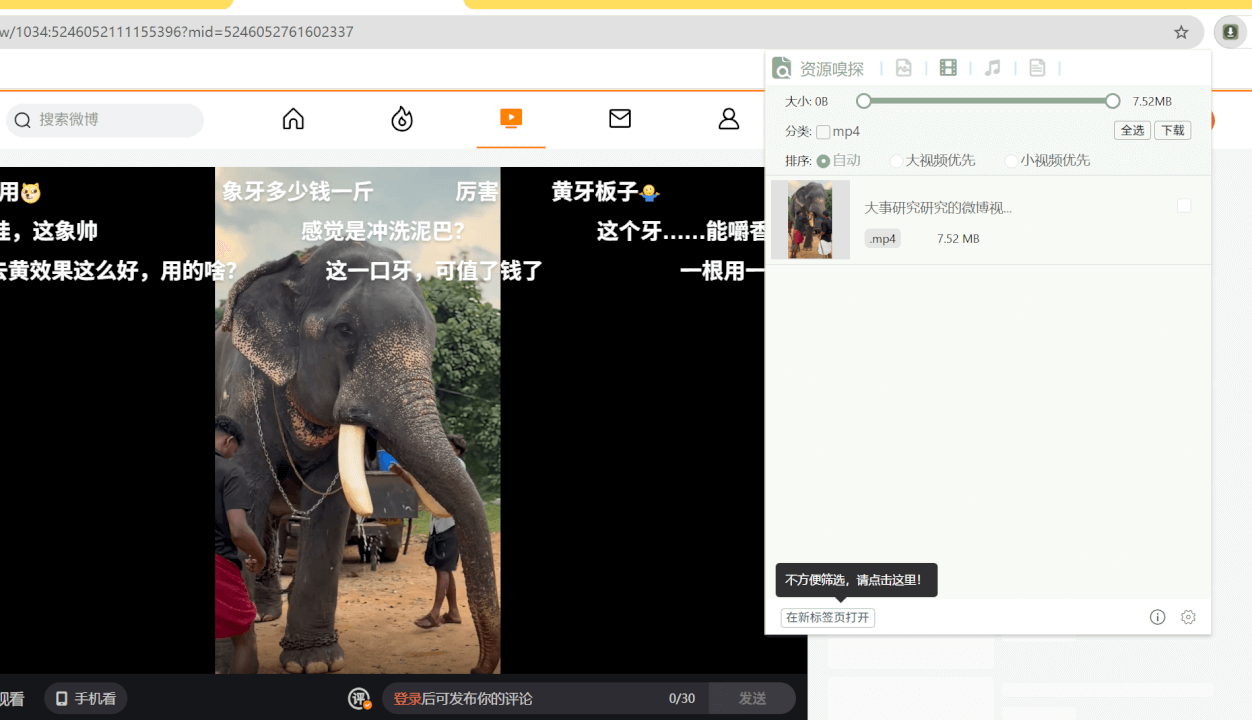Click the 全选 select-all button

tap(1132, 131)
